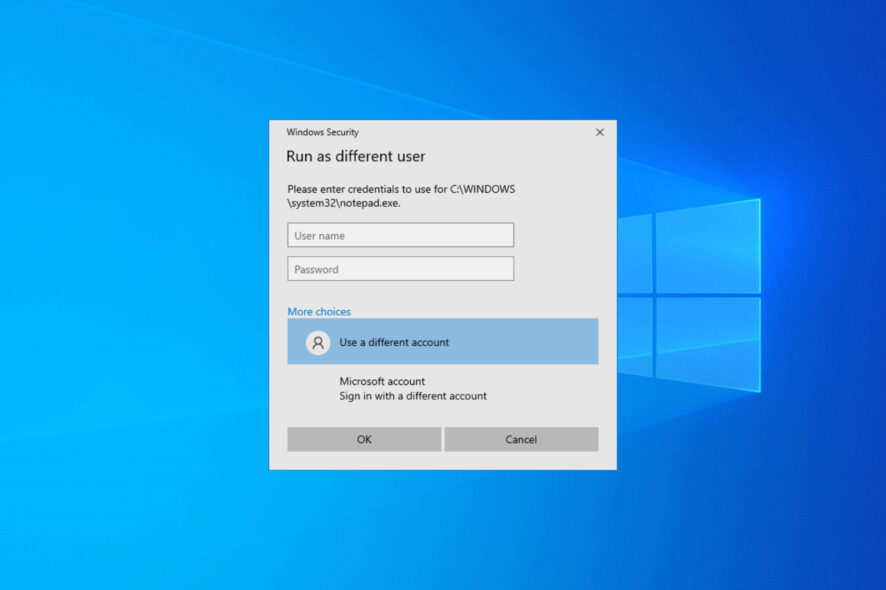Click the lower-right pane of the Windows logo
Image resolution: width=886 pixels, height=590 pixels.
pos(707,342)
